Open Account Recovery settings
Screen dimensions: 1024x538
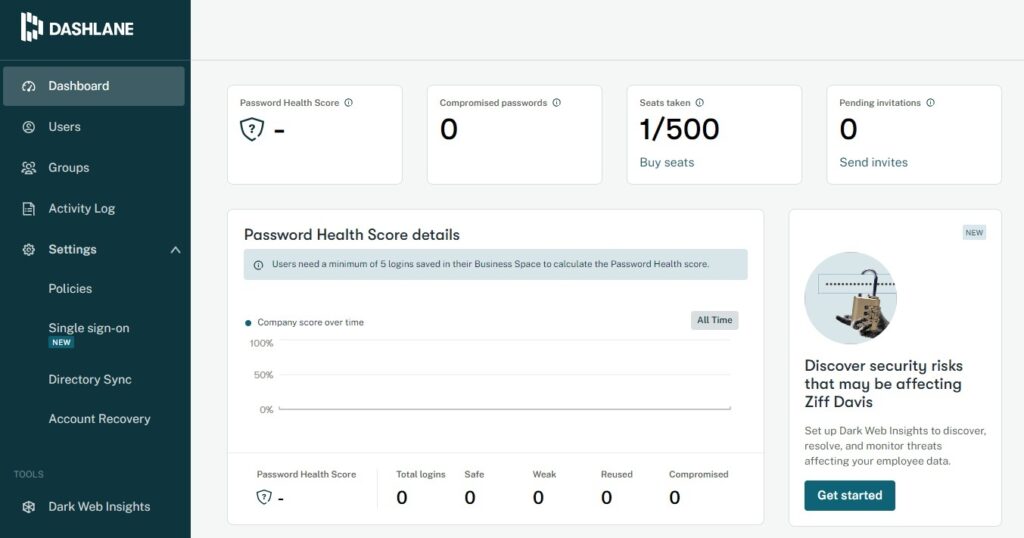[99, 419]
